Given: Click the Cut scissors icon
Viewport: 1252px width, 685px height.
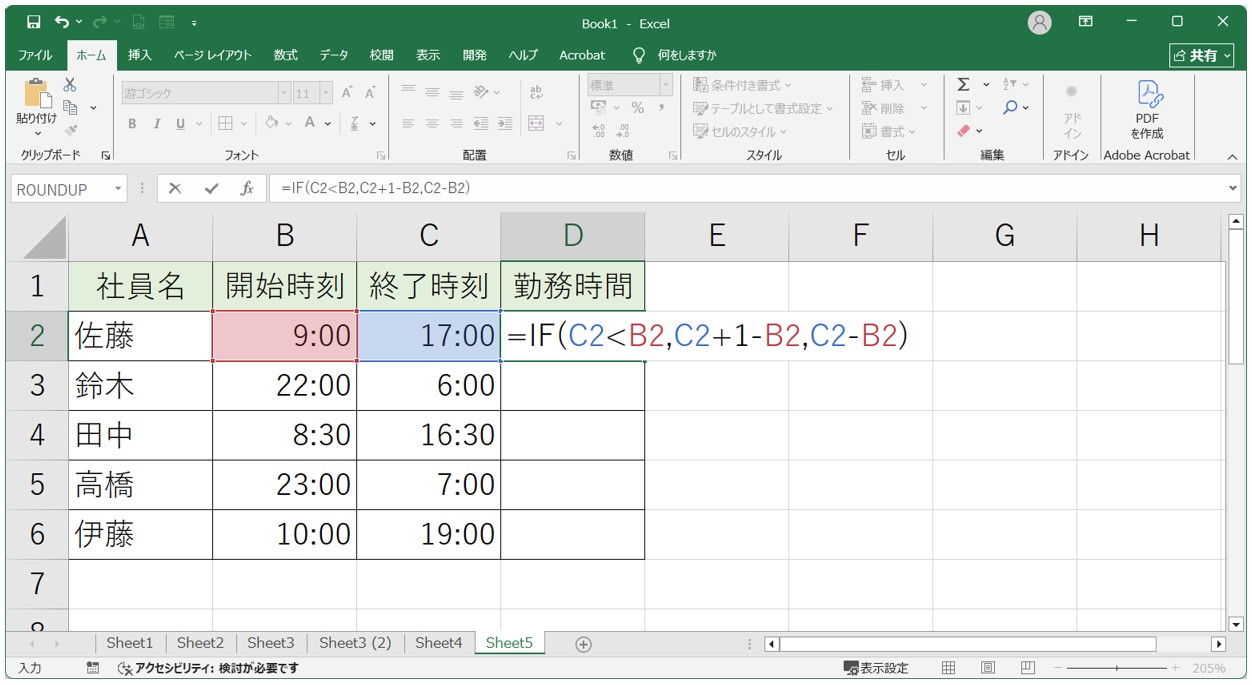Looking at the screenshot, I should (70, 85).
